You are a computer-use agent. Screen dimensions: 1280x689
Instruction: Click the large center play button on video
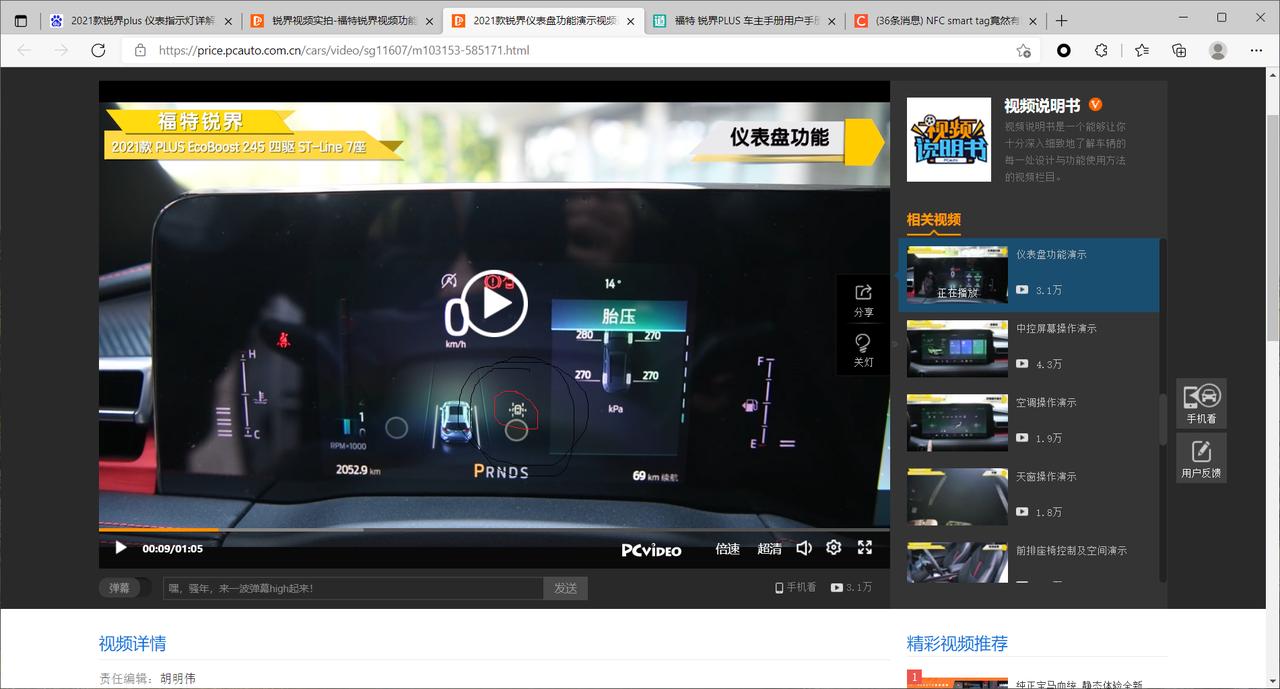pyautogui.click(x=494, y=303)
